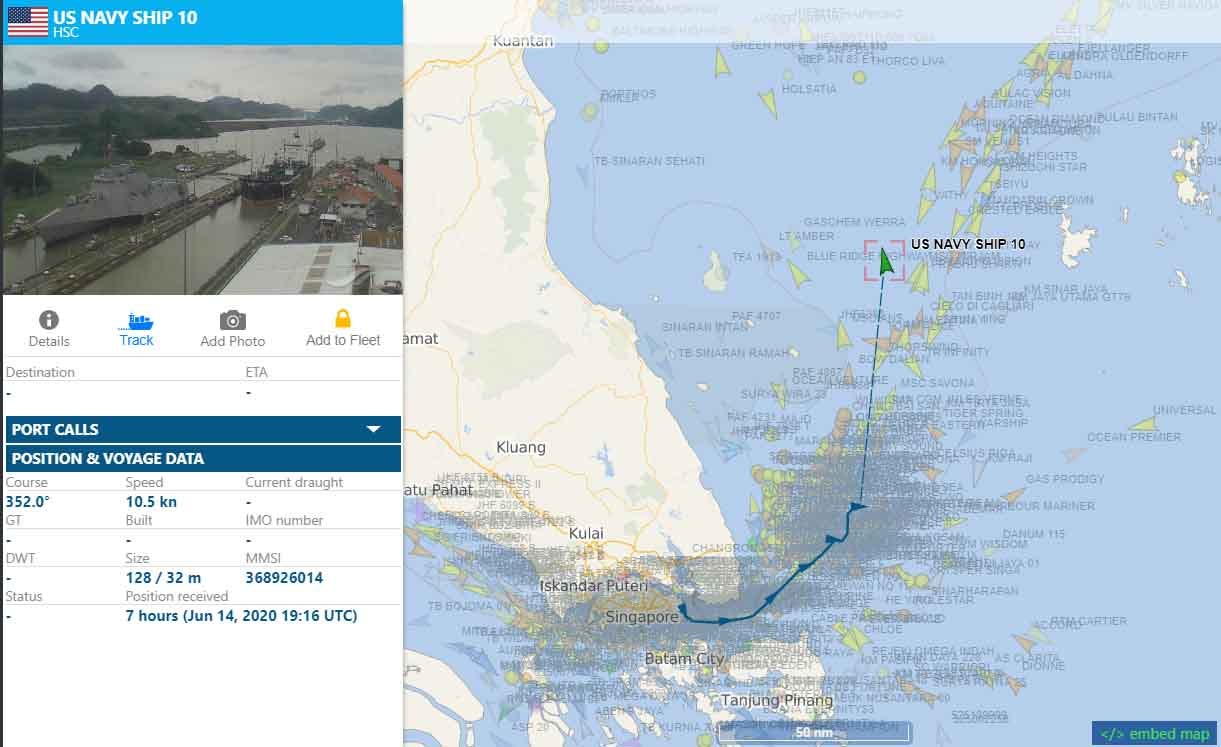The width and height of the screenshot is (1221, 747).
Task: Click the Singapore city label on map
Action: pos(642,617)
